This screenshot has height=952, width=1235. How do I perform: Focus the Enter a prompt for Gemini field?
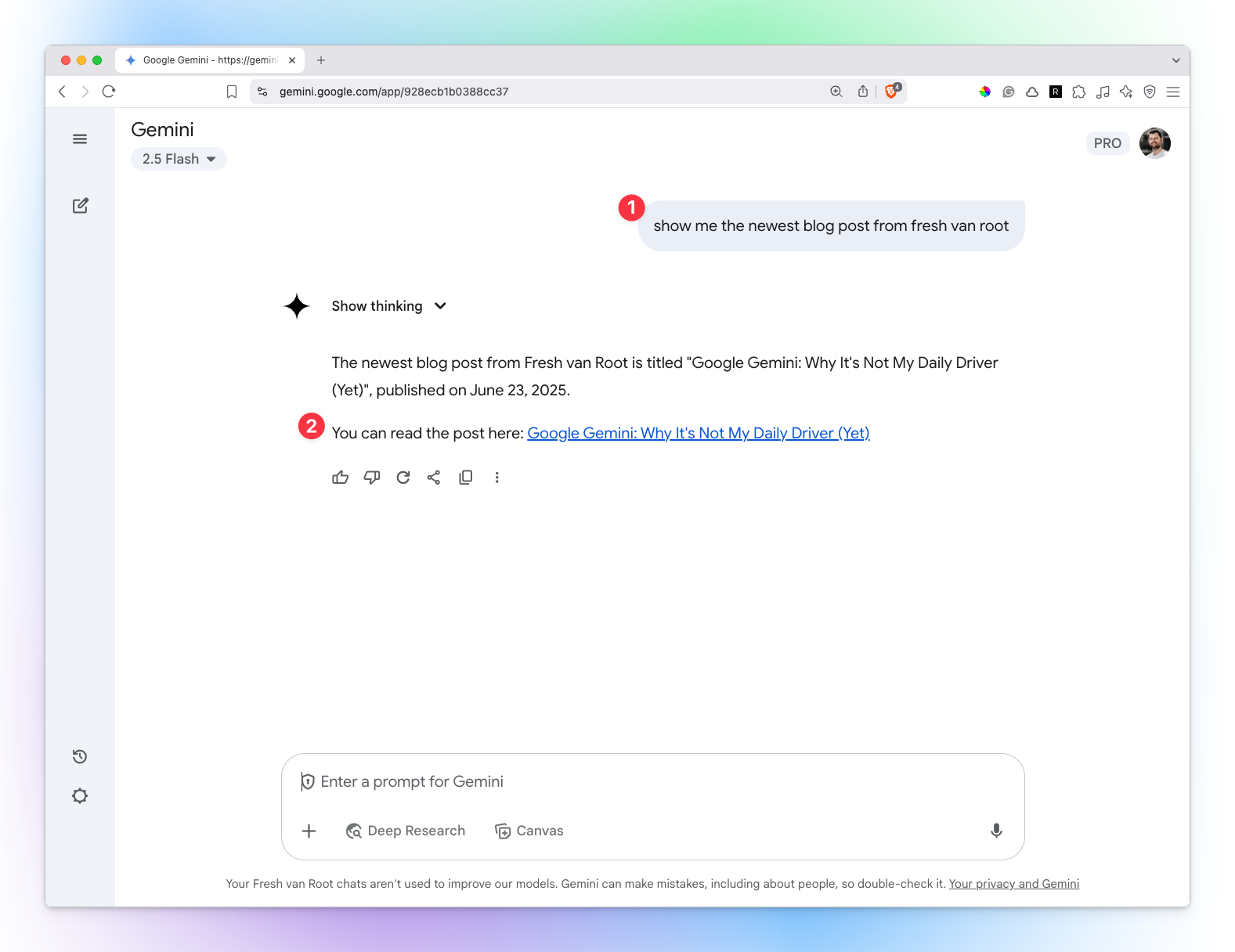click(652, 782)
